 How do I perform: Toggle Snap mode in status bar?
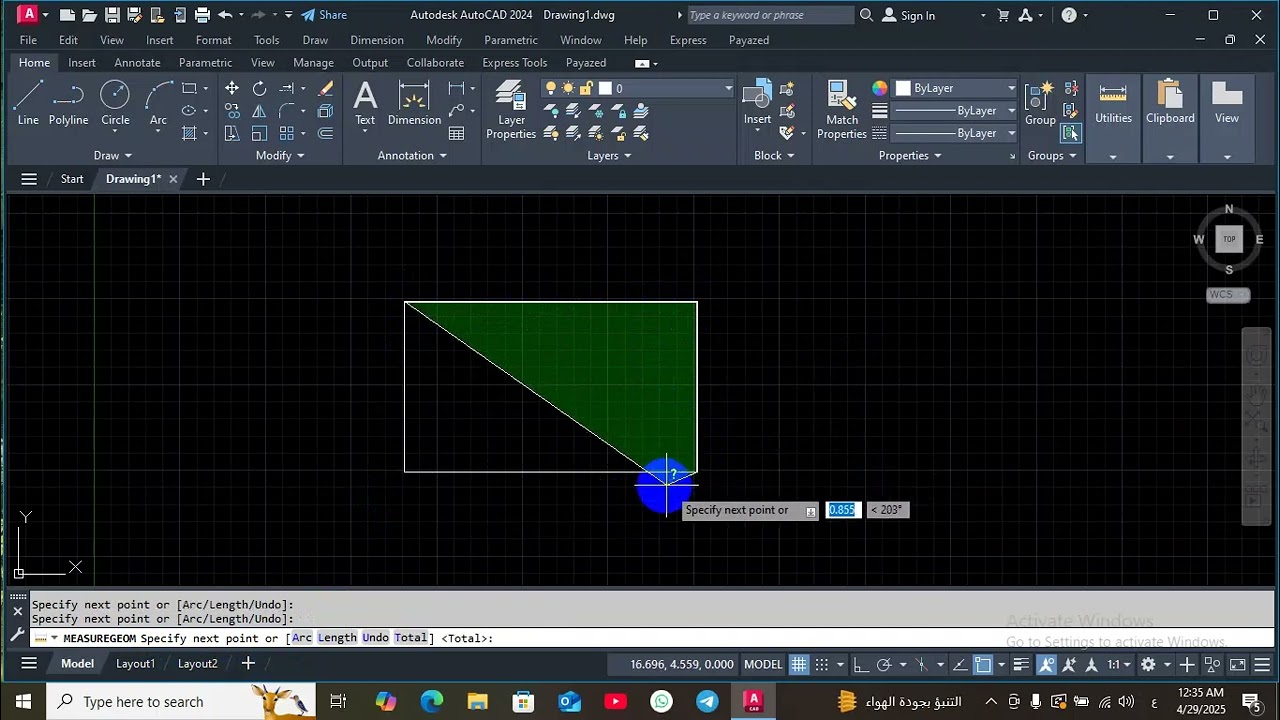[x=822, y=664]
